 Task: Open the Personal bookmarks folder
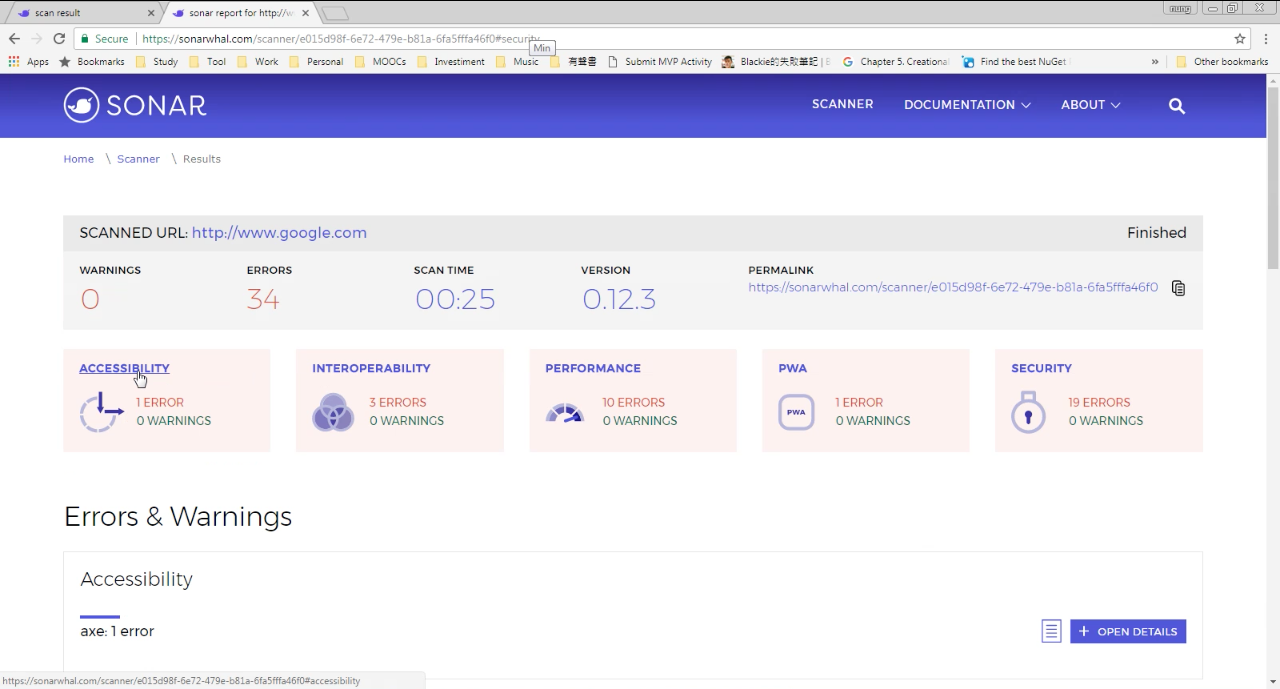[315, 61]
